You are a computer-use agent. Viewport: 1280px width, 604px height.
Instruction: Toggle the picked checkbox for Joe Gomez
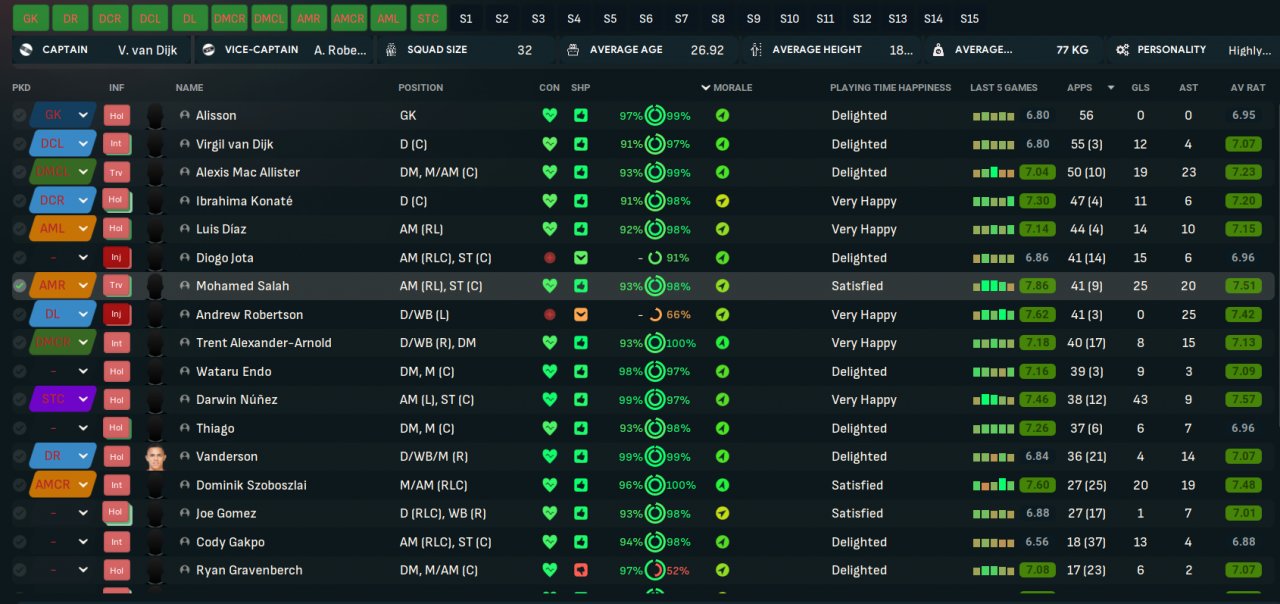20,513
